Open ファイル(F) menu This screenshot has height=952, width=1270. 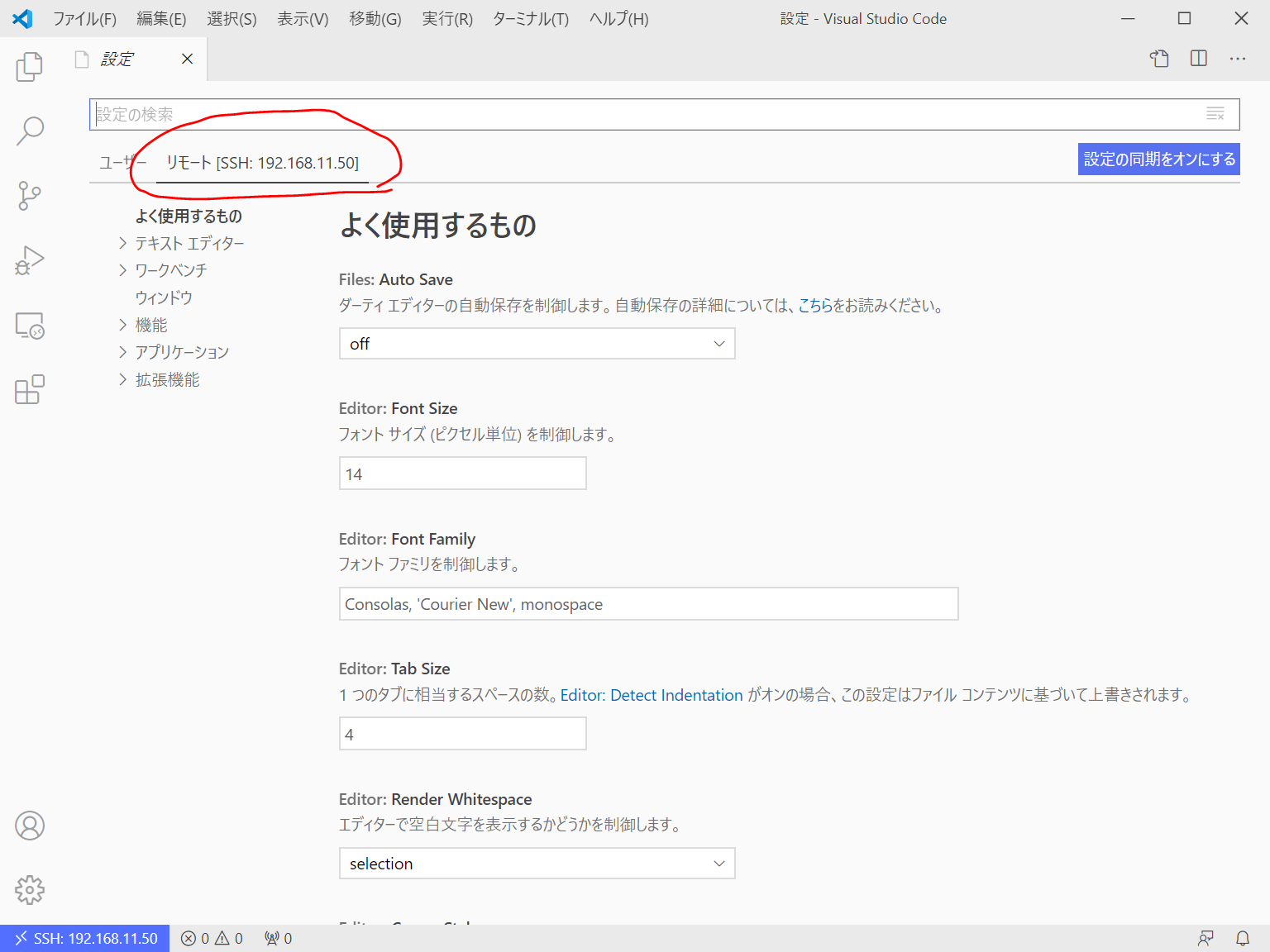(x=84, y=18)
